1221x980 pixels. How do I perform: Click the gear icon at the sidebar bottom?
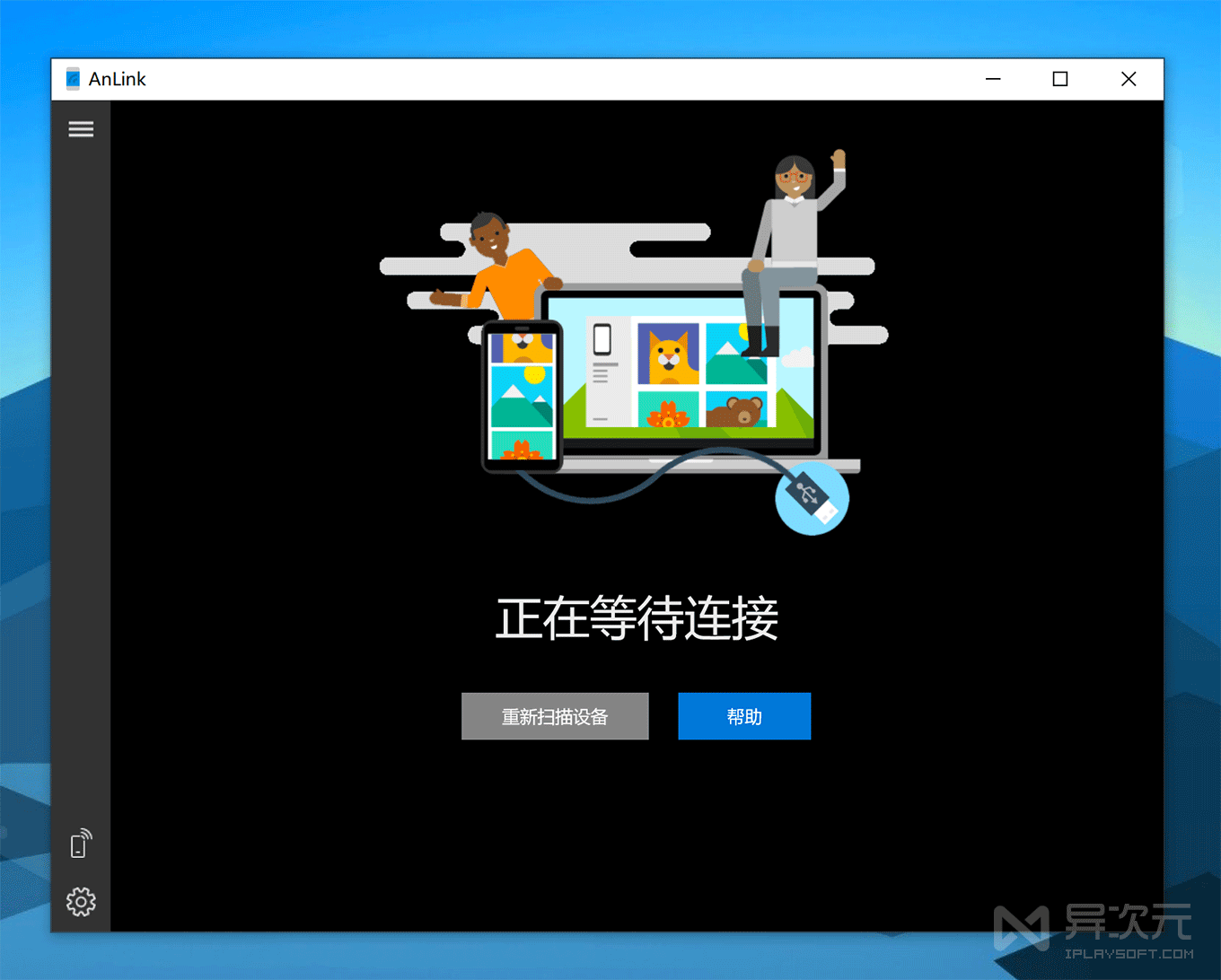pos(80,902)
